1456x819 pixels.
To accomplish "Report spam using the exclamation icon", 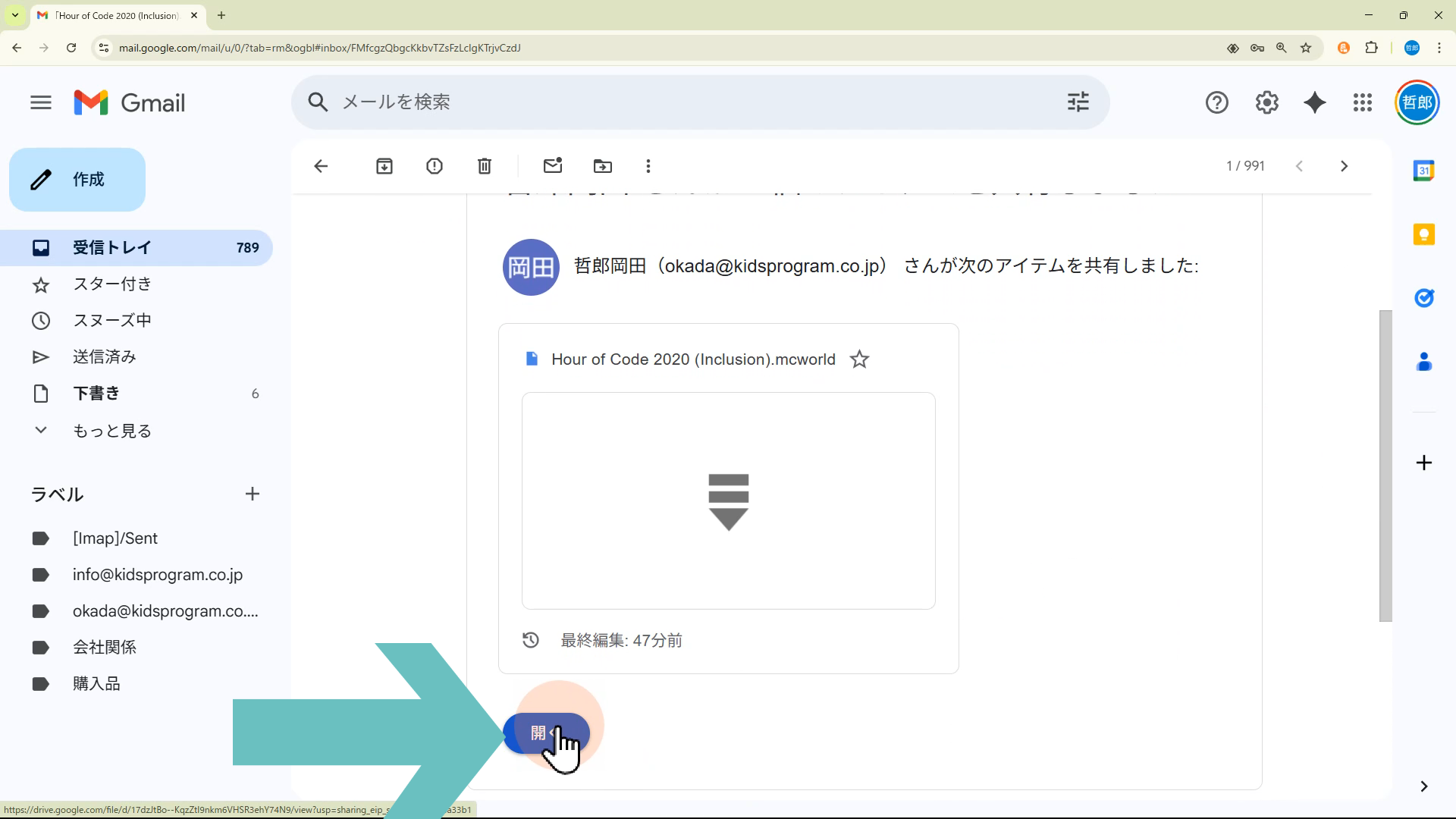I will (x=435, y=166).
